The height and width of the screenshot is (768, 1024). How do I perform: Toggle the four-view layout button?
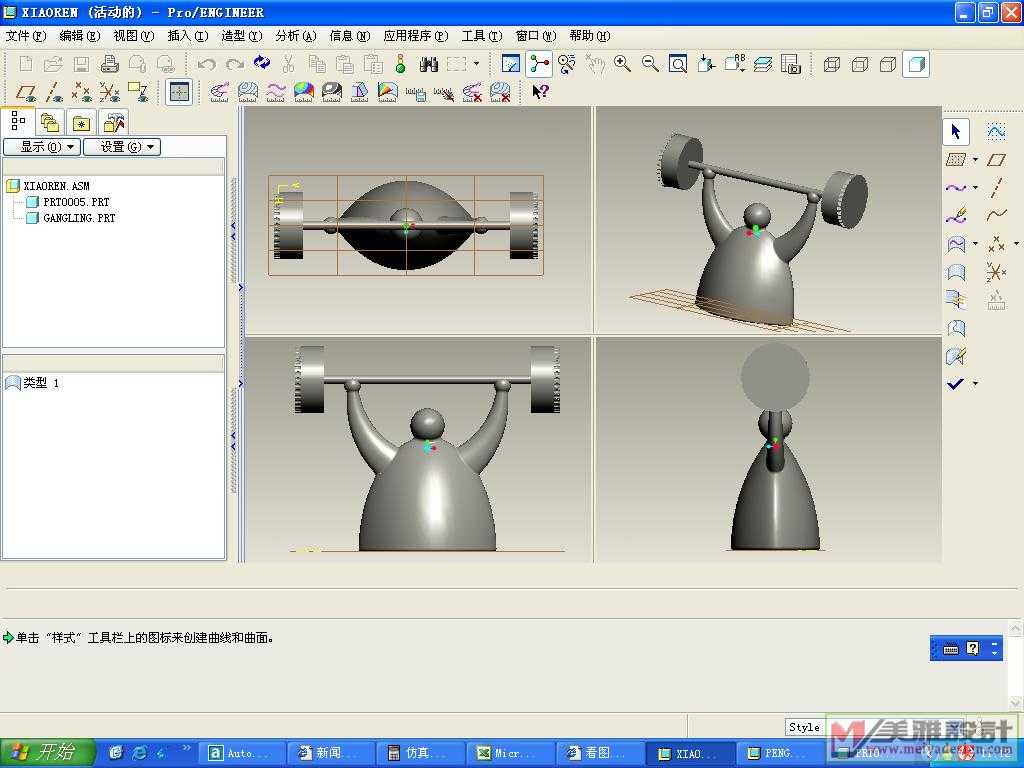179,92
